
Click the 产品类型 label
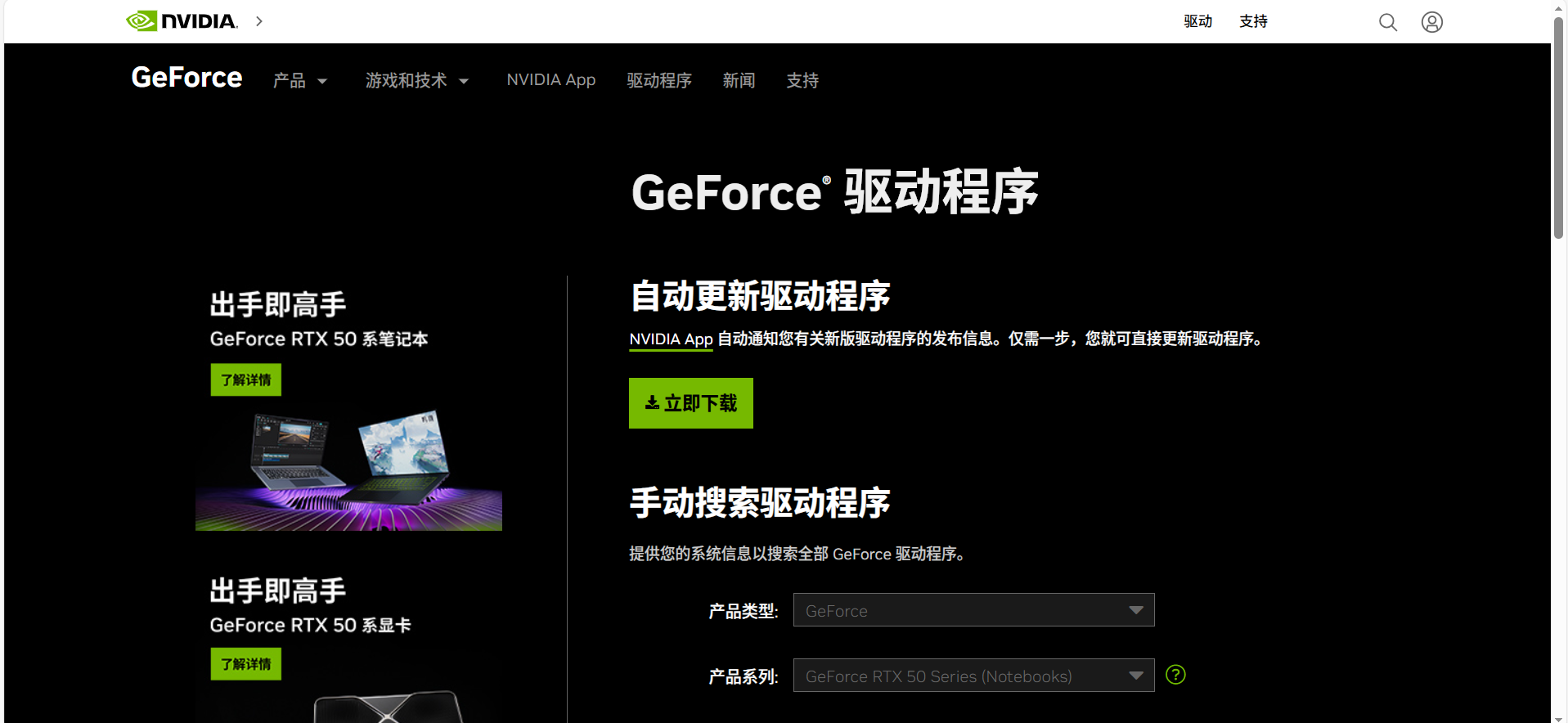tap(744, 611)
